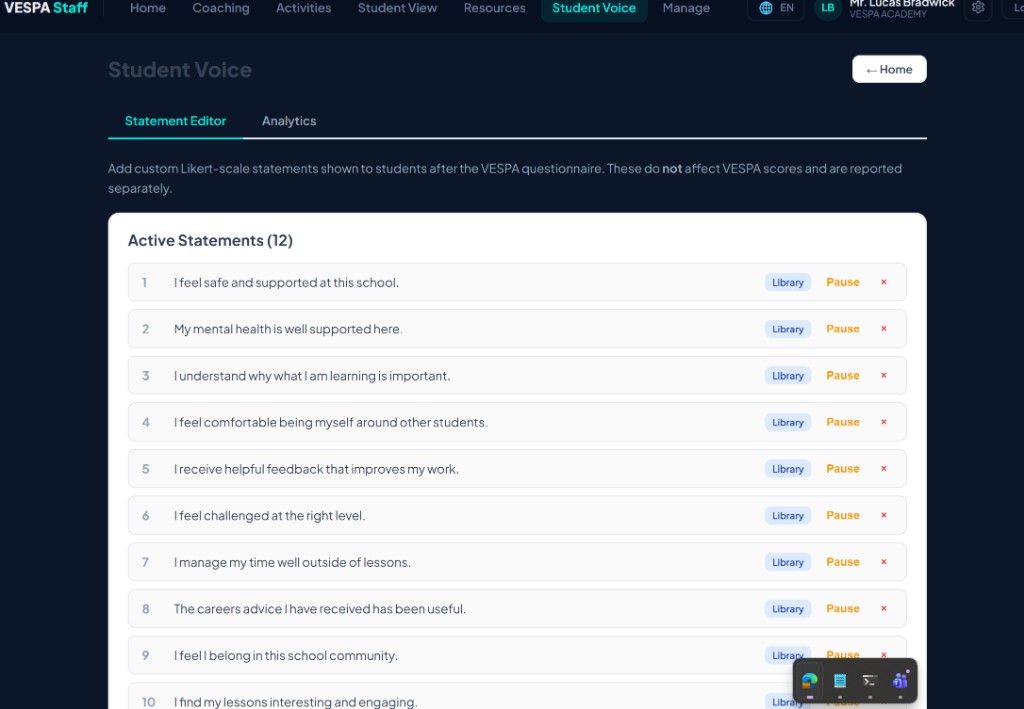Image resolution: width=1024 pixels, height=709 pixels.
Task: Click Library tag on statement 3
Action: (787, 376)
